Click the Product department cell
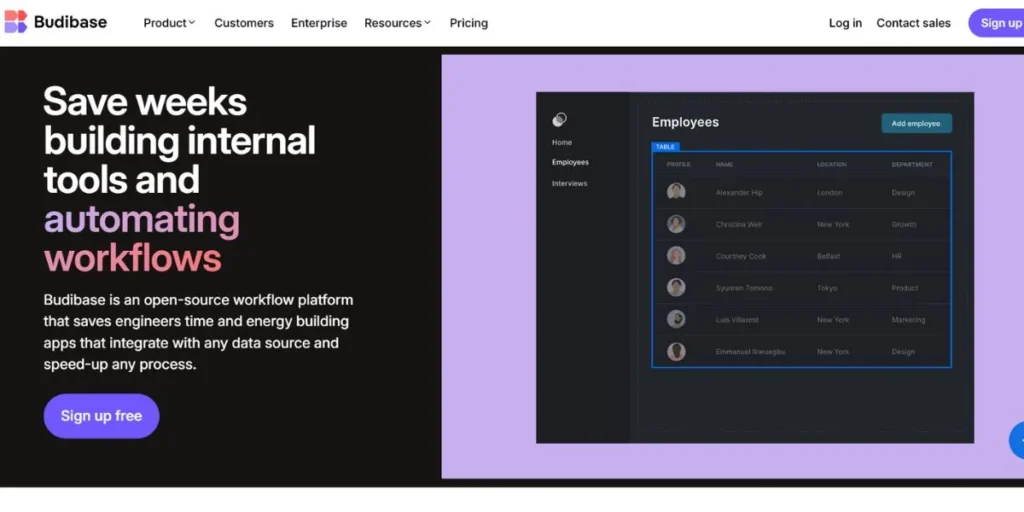 click(905, 288)
